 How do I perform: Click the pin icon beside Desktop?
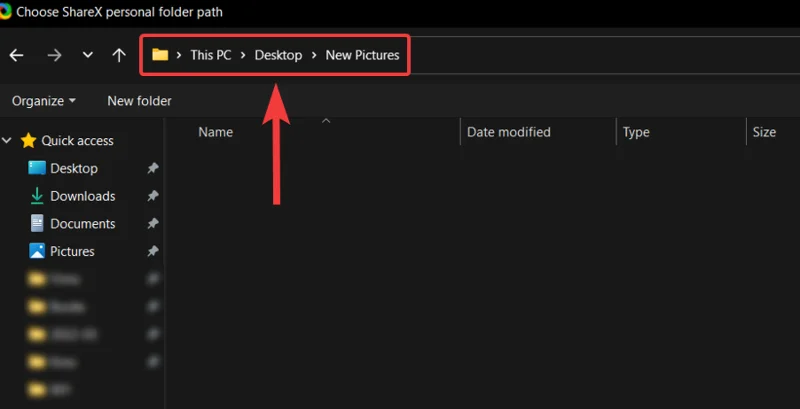[x=153, y=168]
